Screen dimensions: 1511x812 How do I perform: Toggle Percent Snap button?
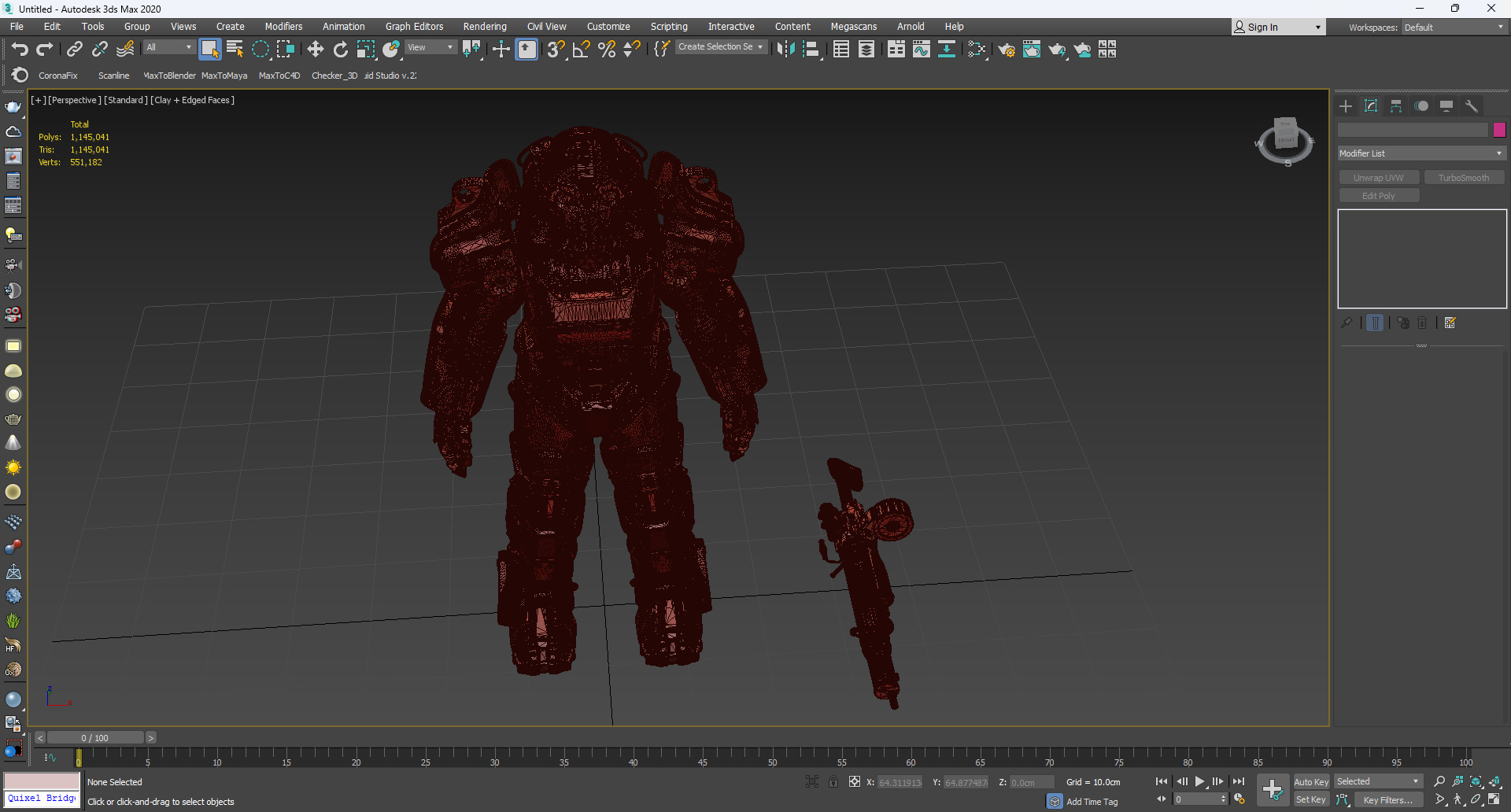pos(607,50)
